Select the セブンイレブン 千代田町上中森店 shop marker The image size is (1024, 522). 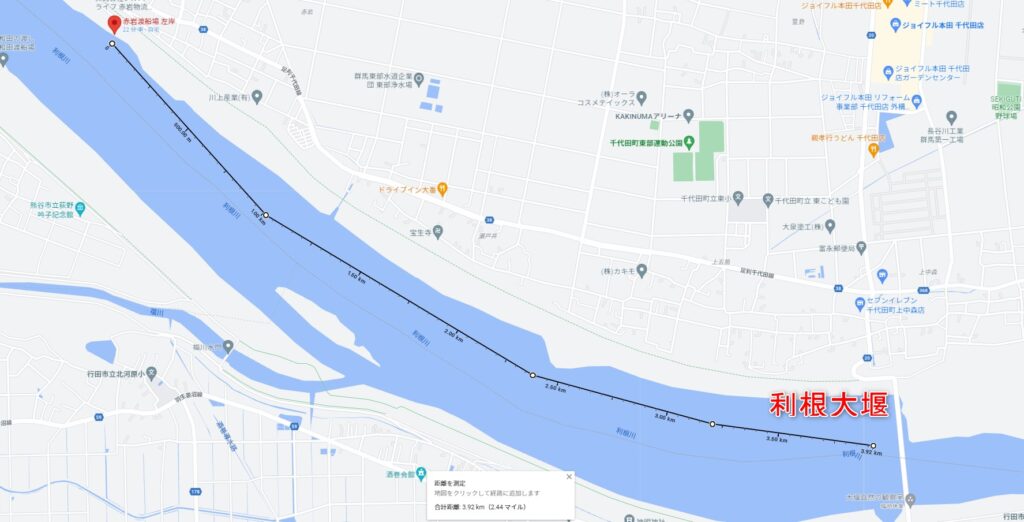point(860,304)
